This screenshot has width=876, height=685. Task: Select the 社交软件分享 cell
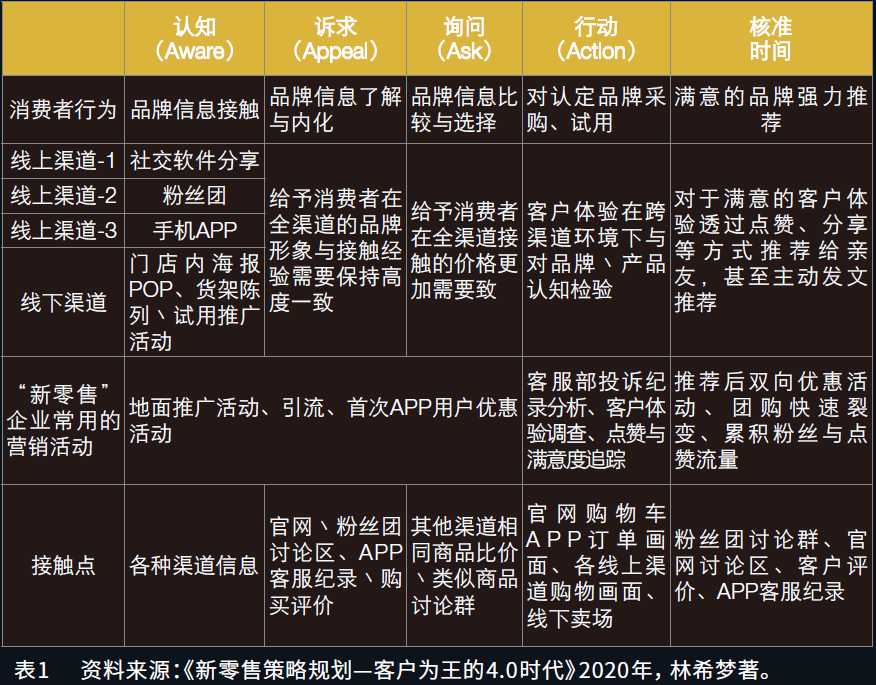[x=194, y=161]
